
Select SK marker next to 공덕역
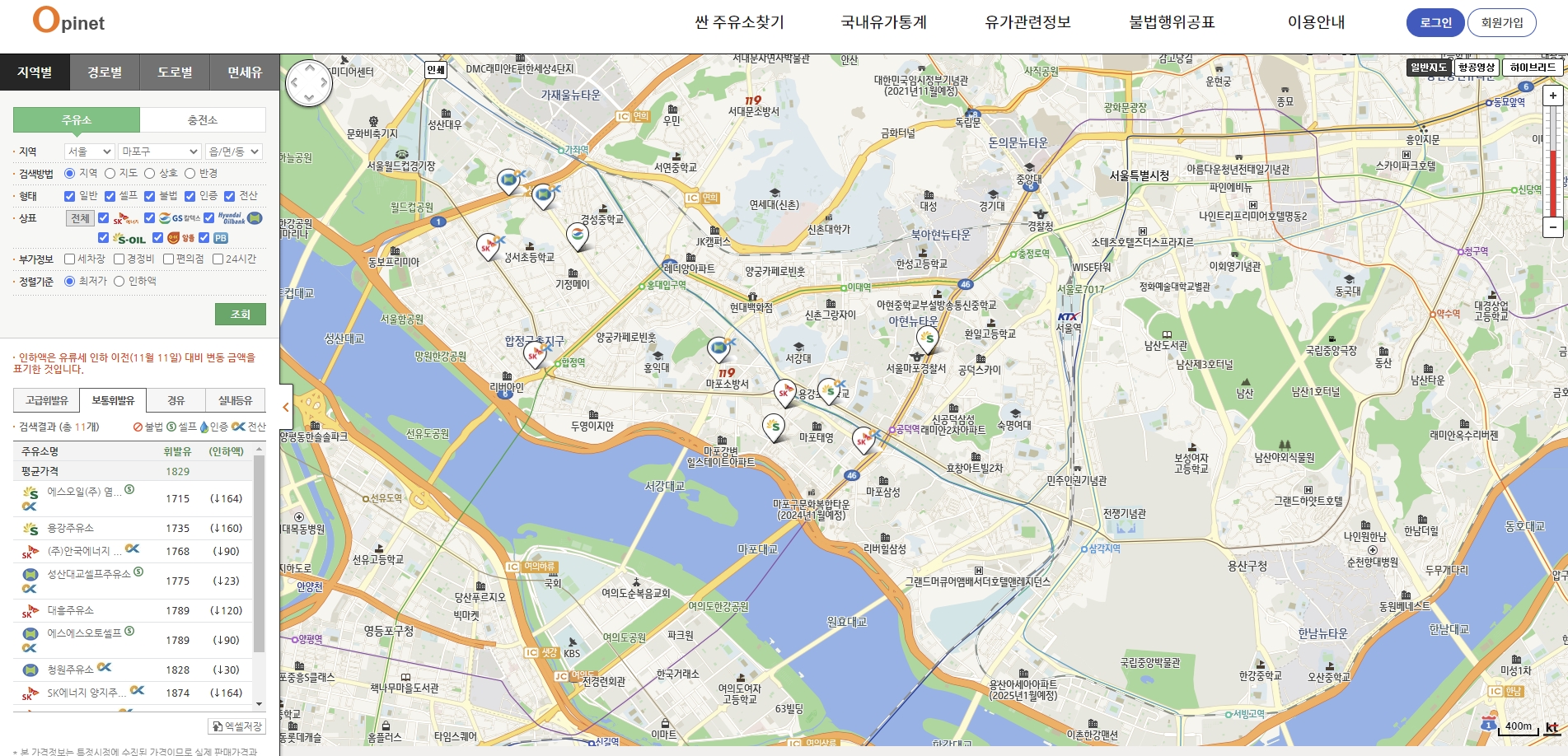coord(863,441)
